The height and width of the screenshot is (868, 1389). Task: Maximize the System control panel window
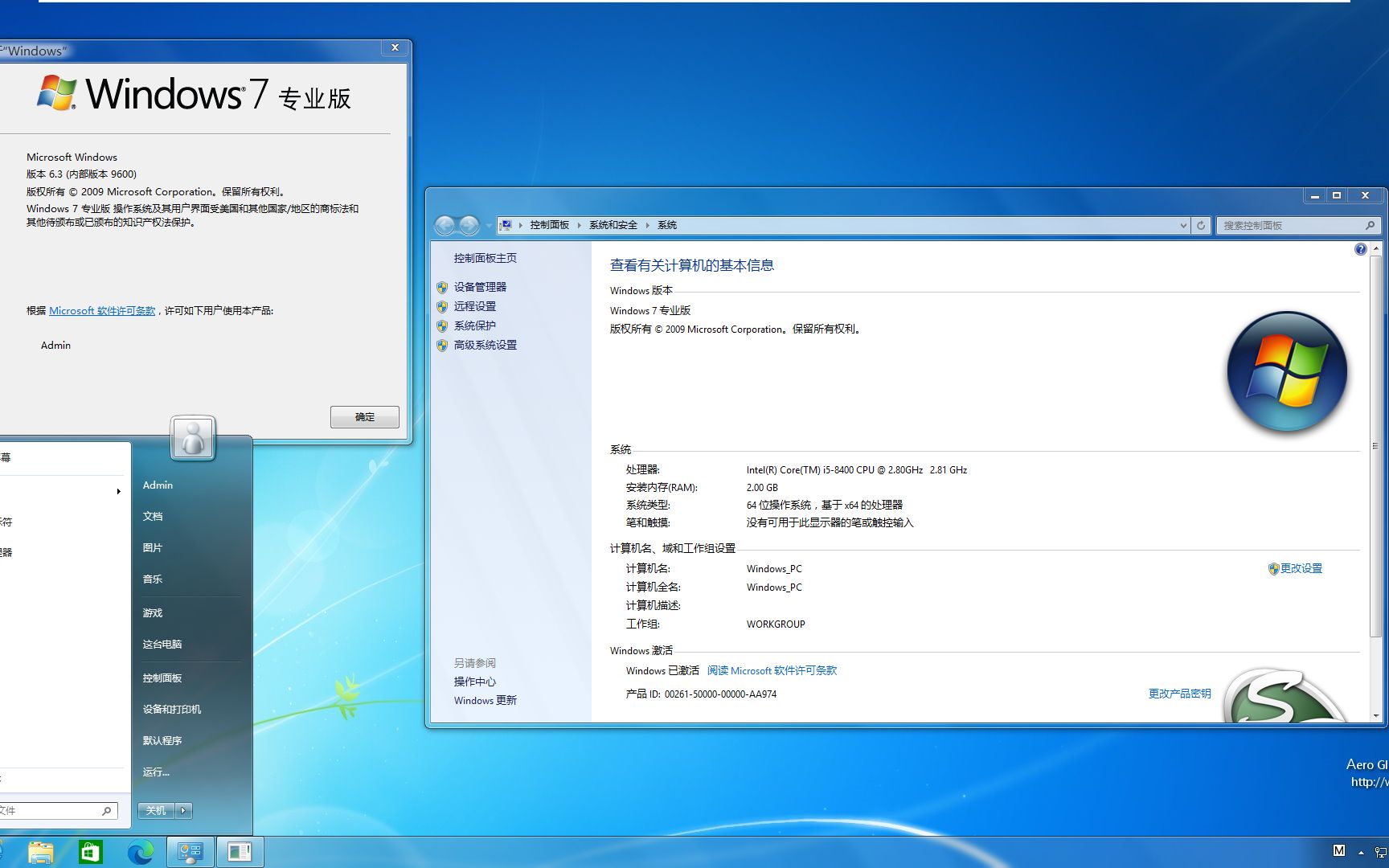(1337, 195)
